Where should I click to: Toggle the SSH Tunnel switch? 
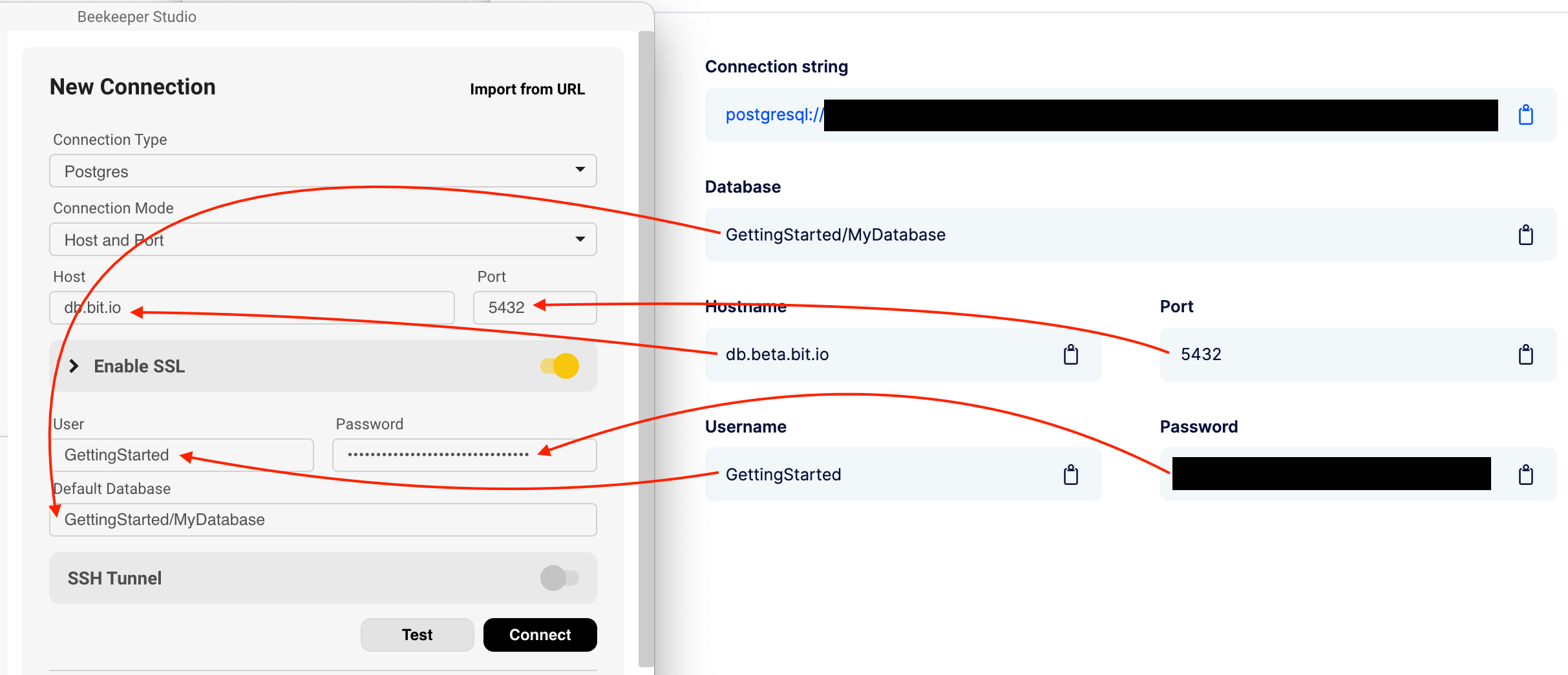coord(560,578)
